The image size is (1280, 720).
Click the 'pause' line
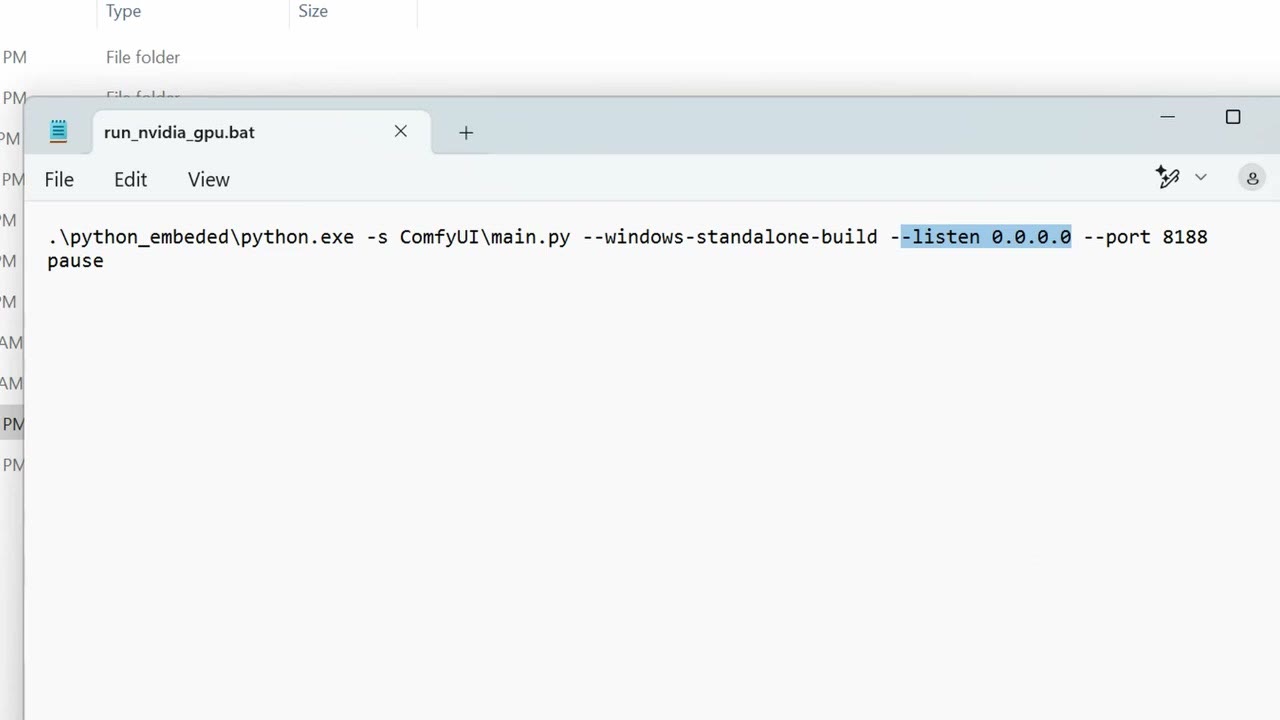click(x=75, y=261)
